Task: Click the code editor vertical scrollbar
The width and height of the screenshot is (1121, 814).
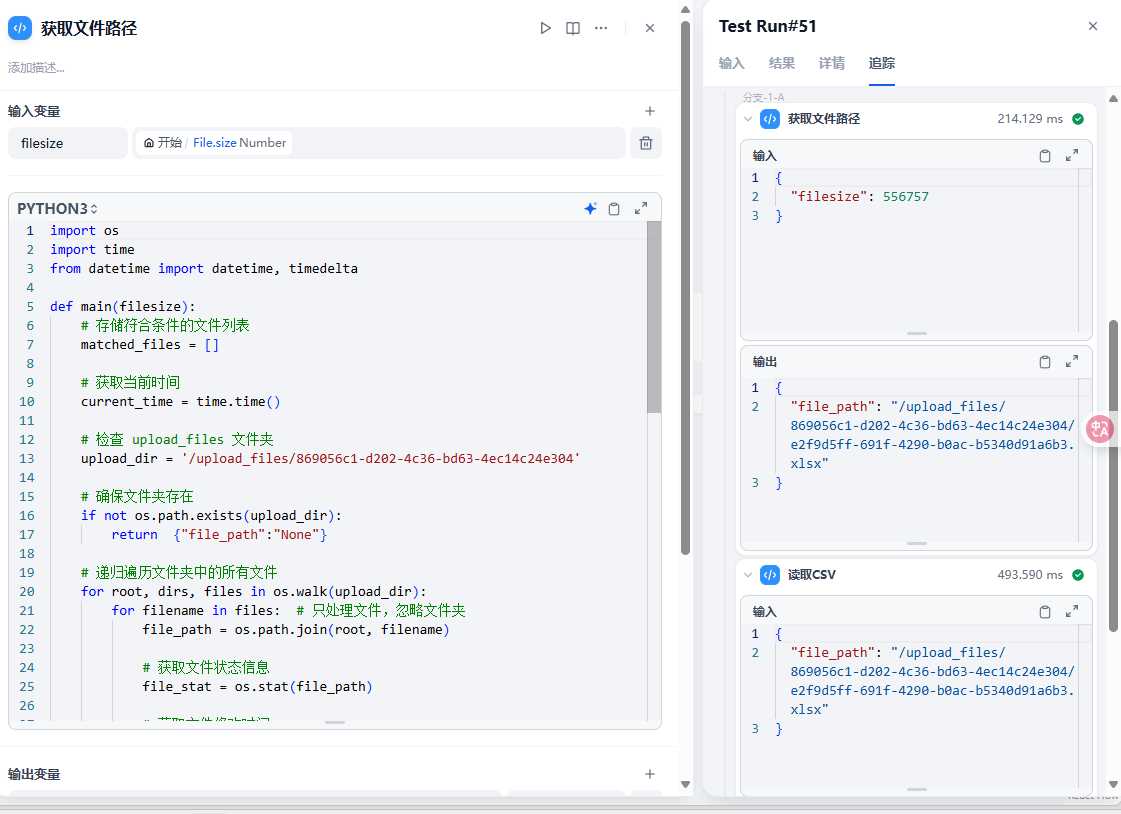Action: pyautogui.click(x=654, y=317)
